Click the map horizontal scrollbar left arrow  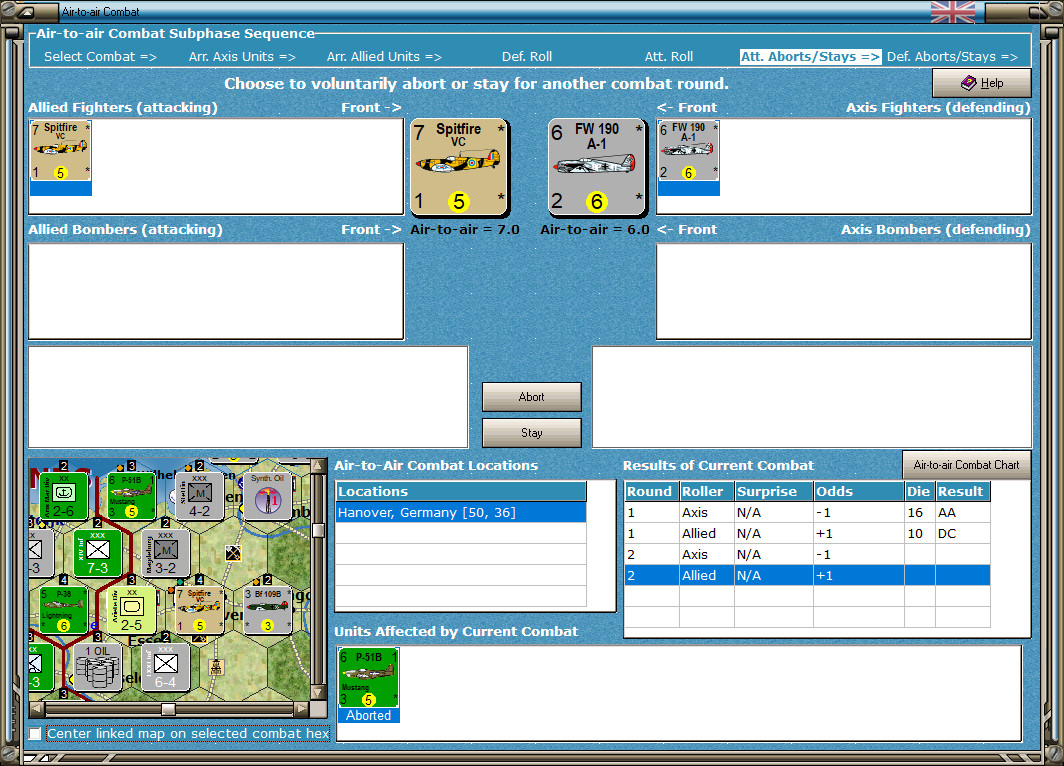(37, 709)
